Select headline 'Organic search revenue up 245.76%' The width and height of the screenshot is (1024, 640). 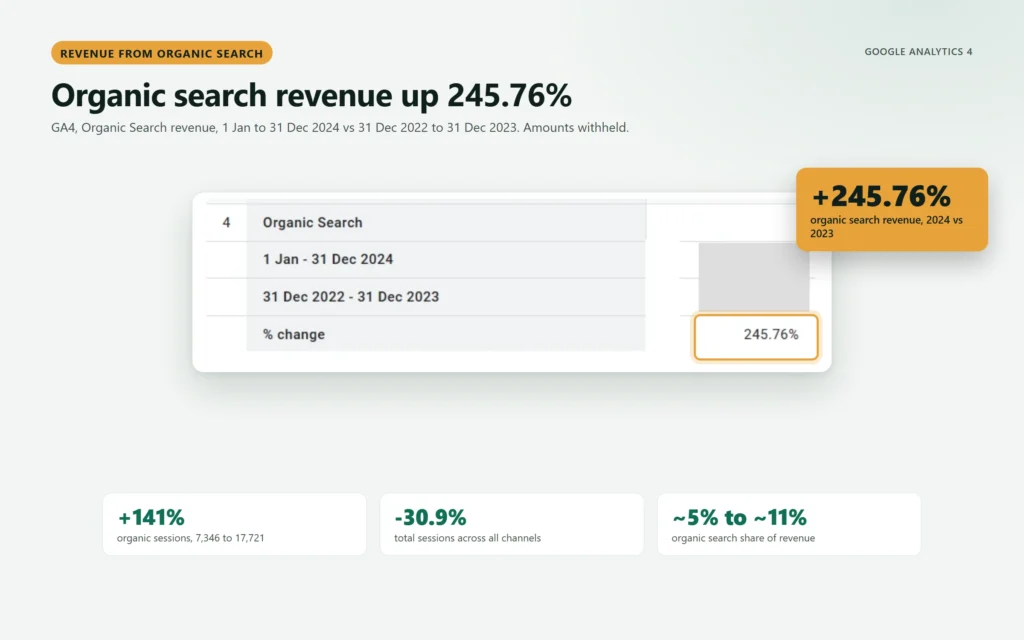coord(312,95)
